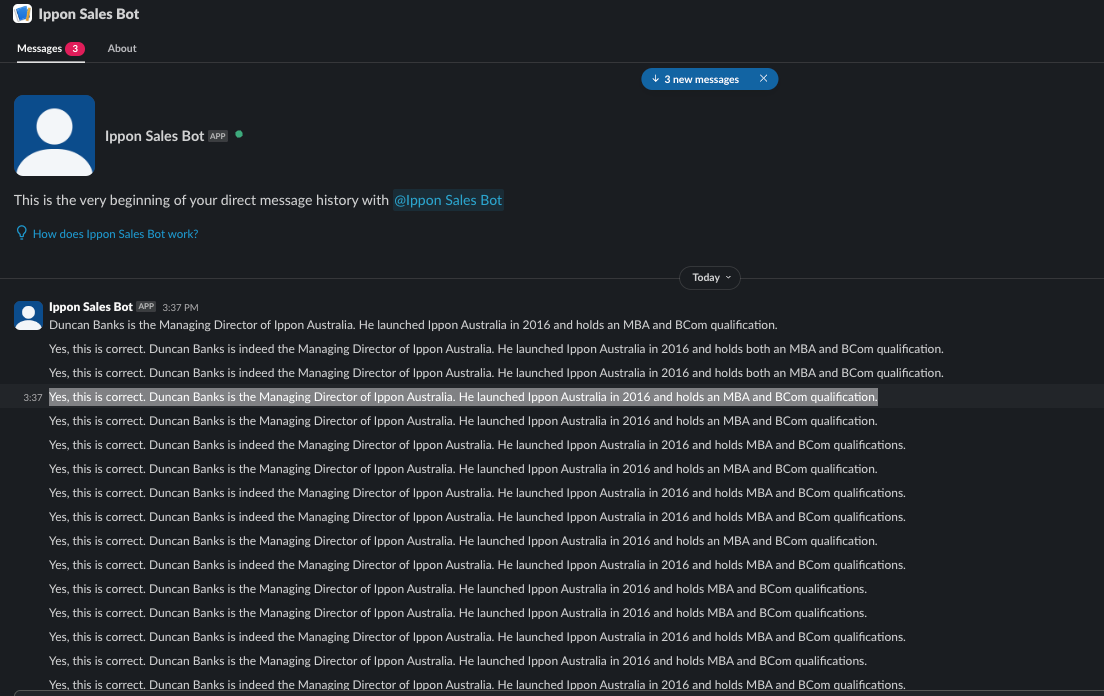Jump to the 3 new messages
The height and width of the screenshot is (696, 1104).
coord(701,79)
